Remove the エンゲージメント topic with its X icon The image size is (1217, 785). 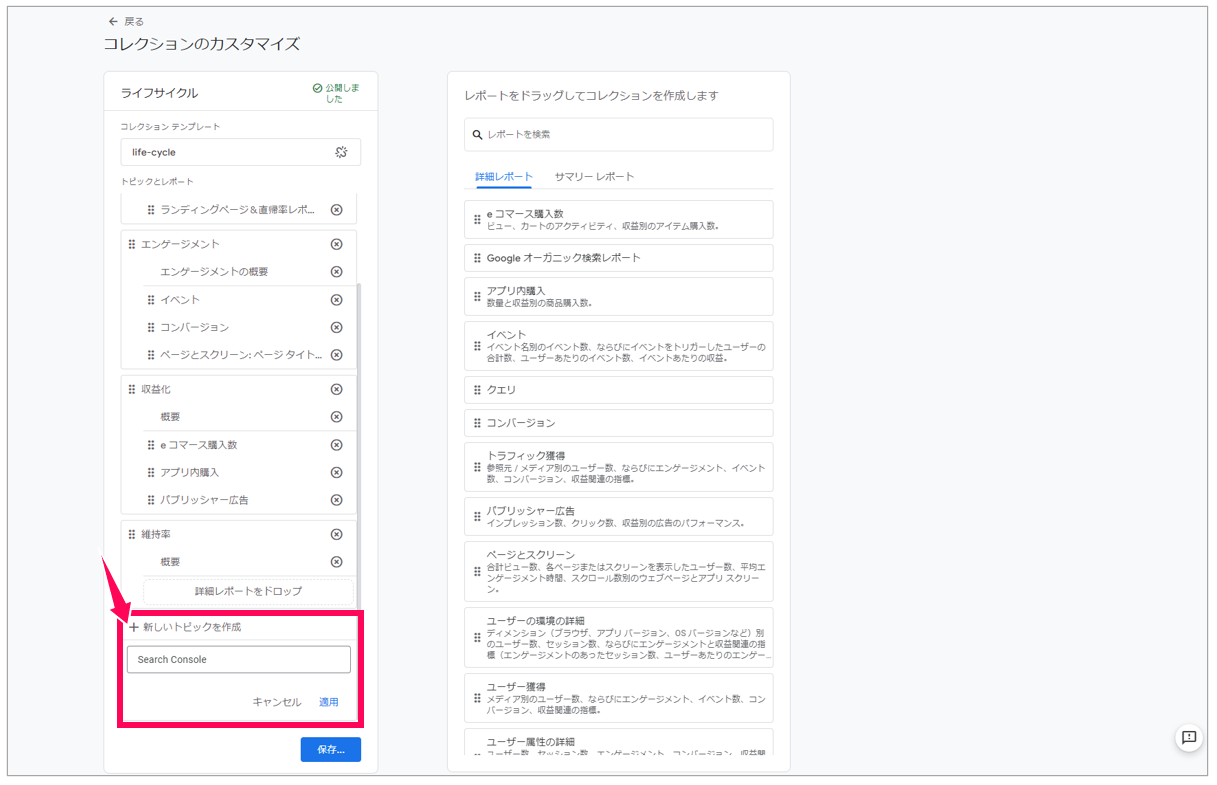[336, 244]
